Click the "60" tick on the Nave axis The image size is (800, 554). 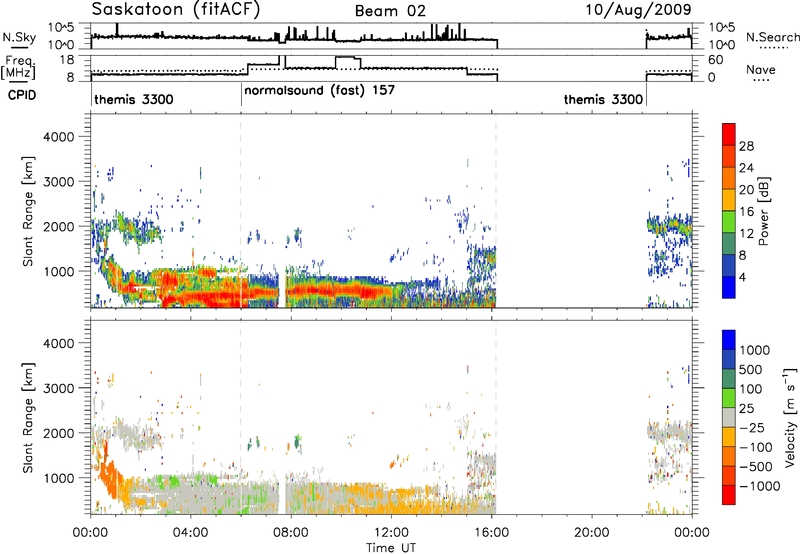[716, 60]
